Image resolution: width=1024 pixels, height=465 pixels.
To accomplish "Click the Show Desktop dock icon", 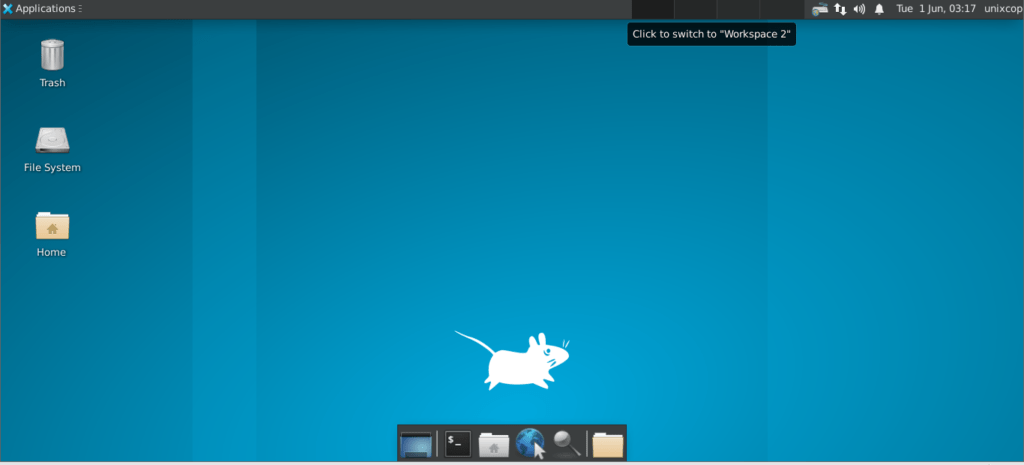I will coord(416,444).
